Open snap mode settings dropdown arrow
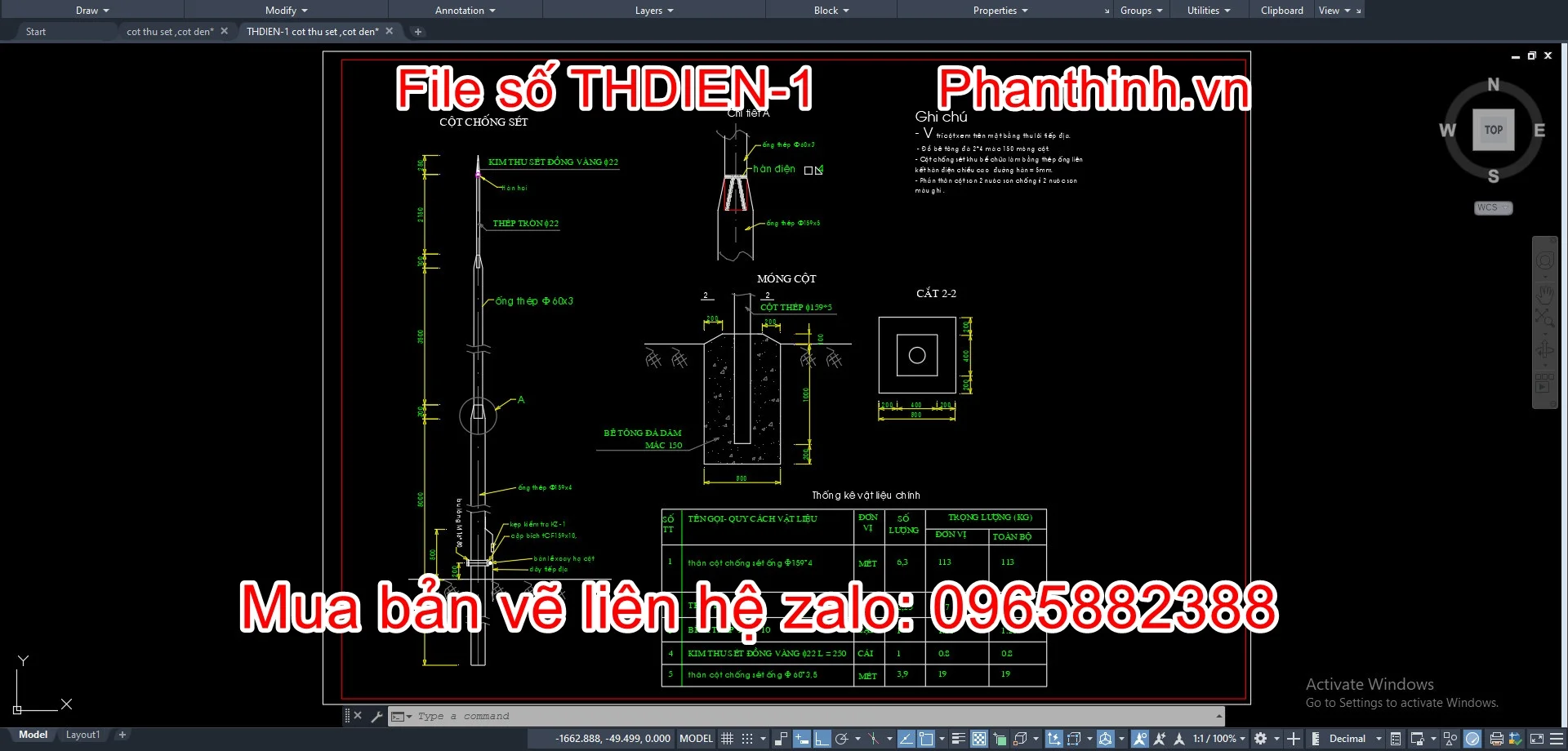Screen dimensions: 1568x751 point(763,739)
